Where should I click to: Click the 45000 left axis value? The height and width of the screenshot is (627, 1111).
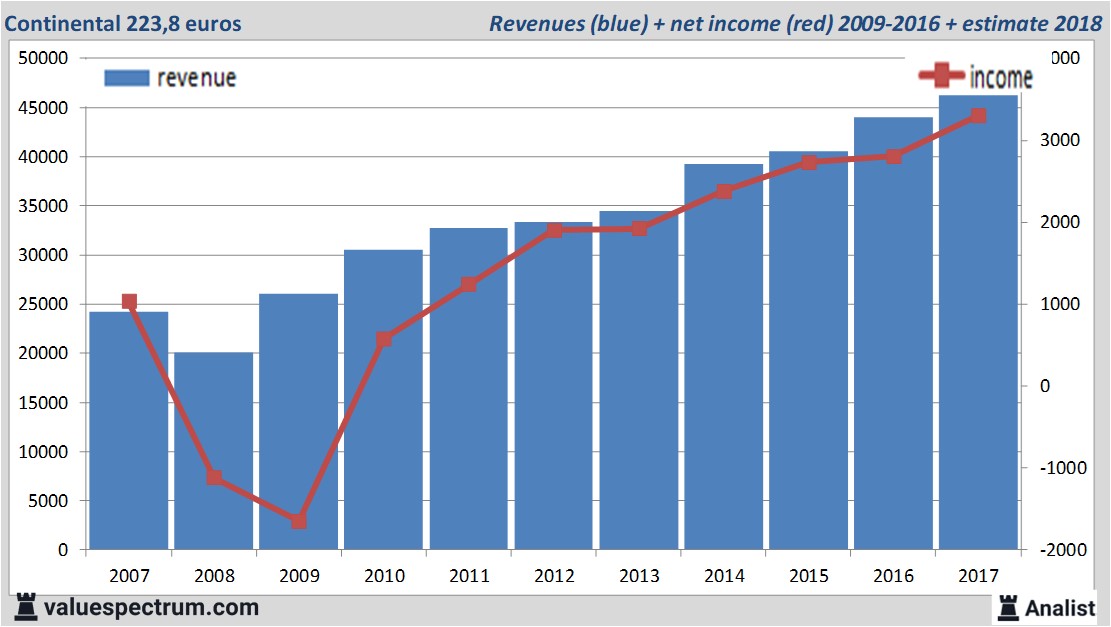tap(43, 108)
